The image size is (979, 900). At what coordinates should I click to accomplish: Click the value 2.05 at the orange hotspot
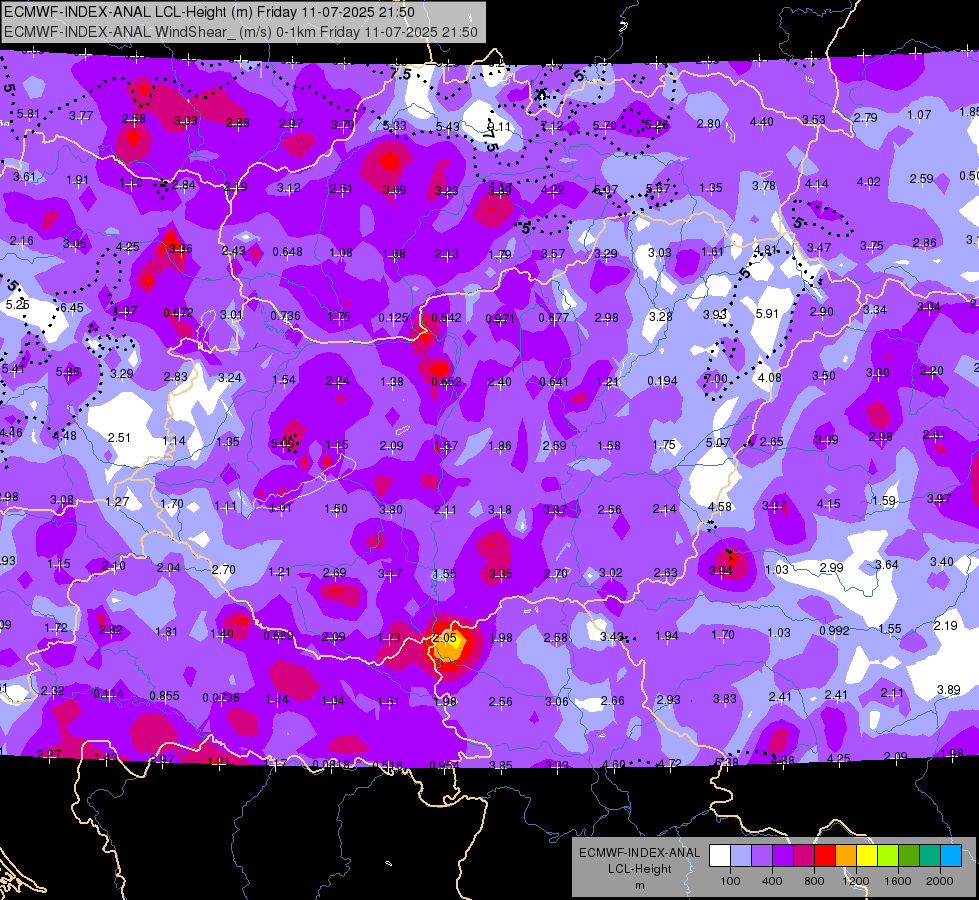pyautogui.click(x=444, y=638)
